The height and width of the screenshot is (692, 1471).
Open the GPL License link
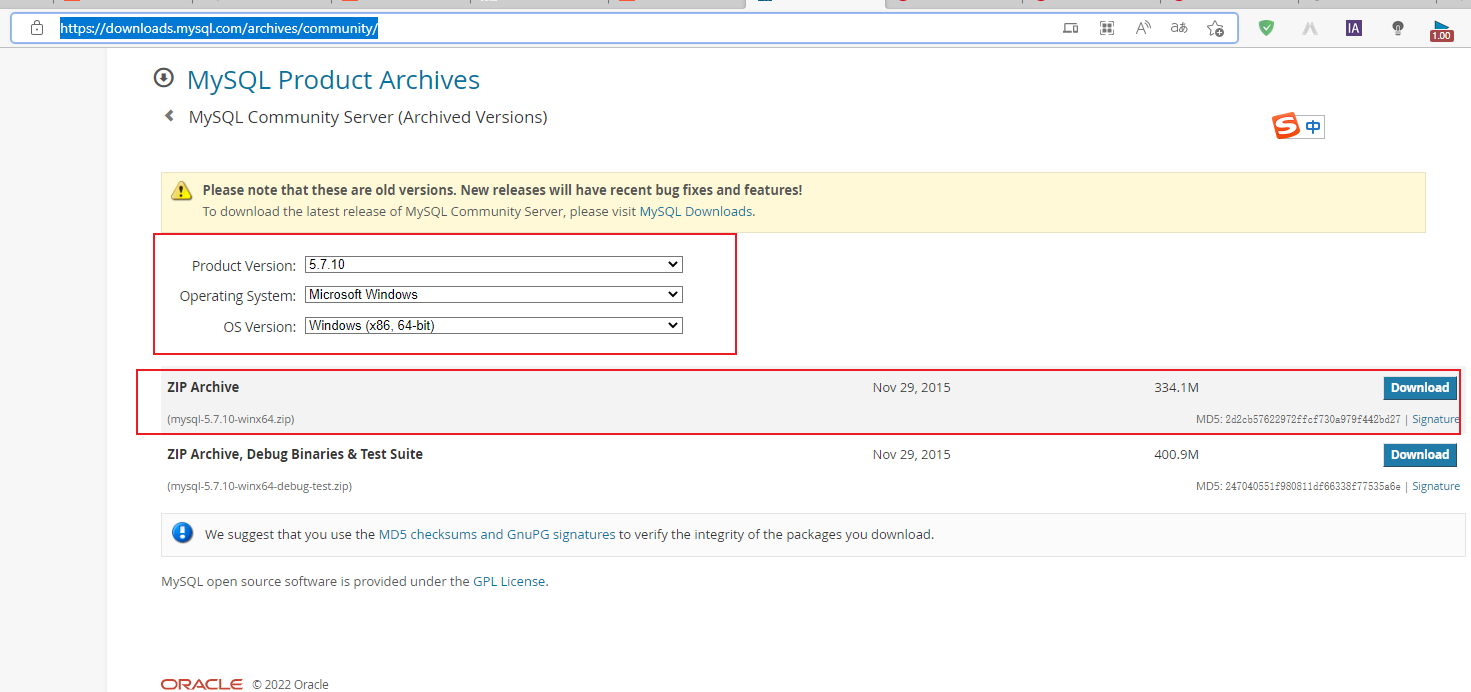click(x=509, y=581)
